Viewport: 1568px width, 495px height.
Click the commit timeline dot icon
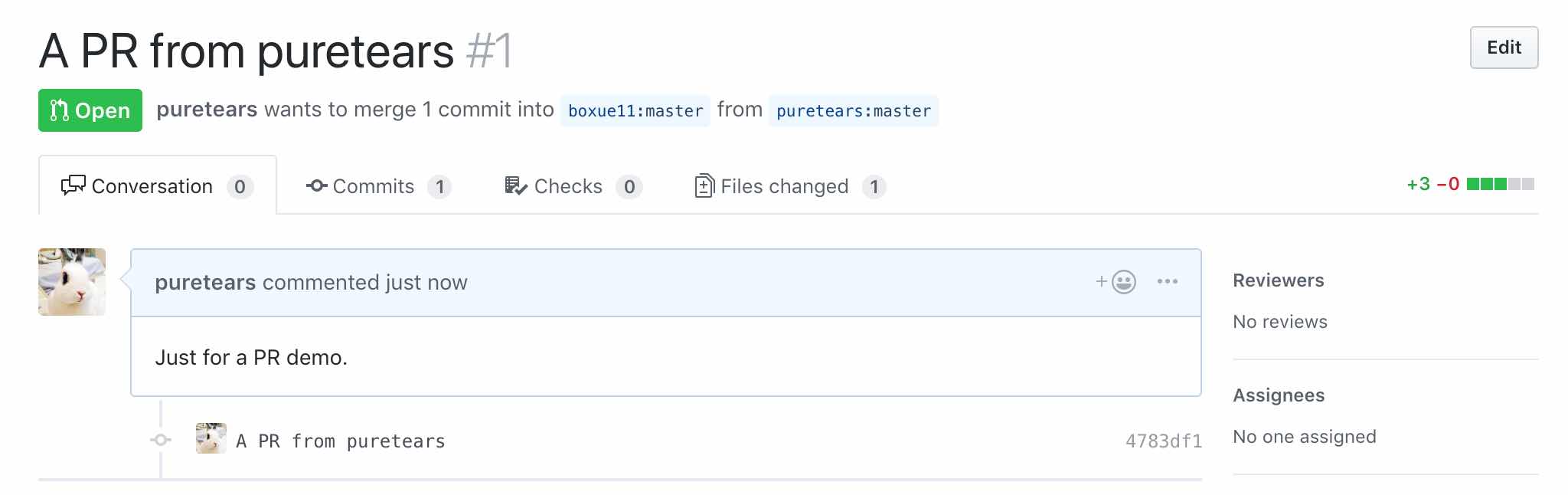161,440
